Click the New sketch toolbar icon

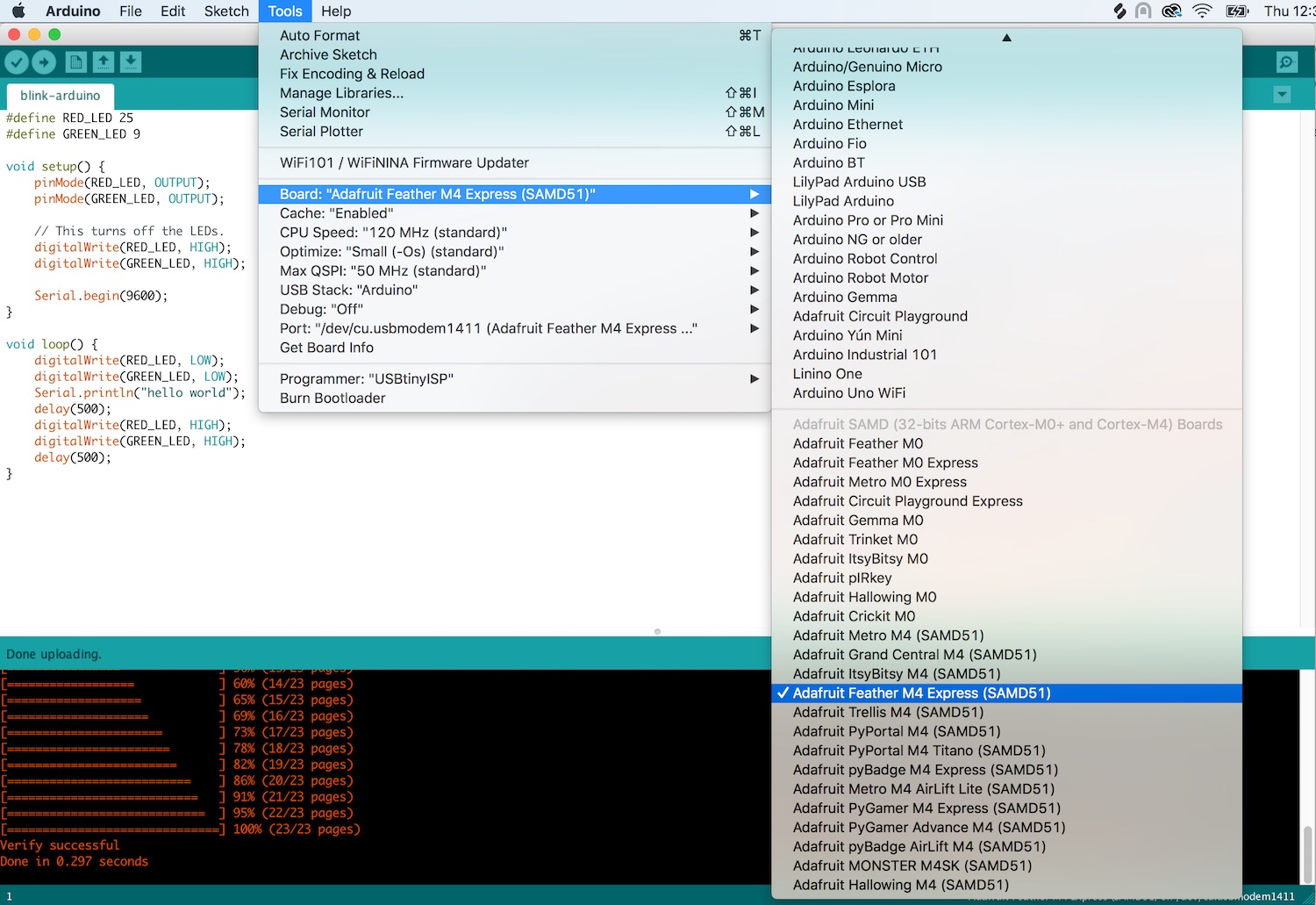(76, 62)
